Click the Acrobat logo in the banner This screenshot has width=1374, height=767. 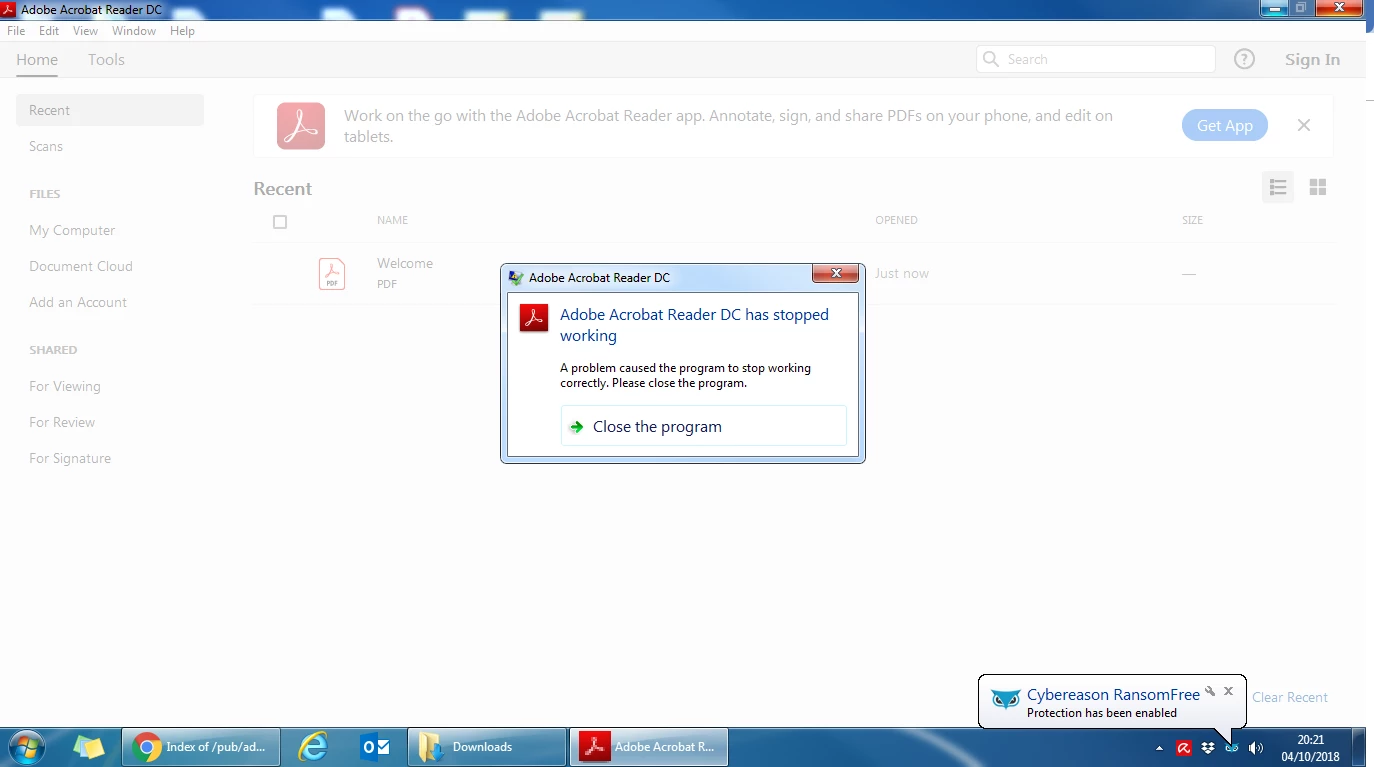pyautogui.click(x=301, y=126)
